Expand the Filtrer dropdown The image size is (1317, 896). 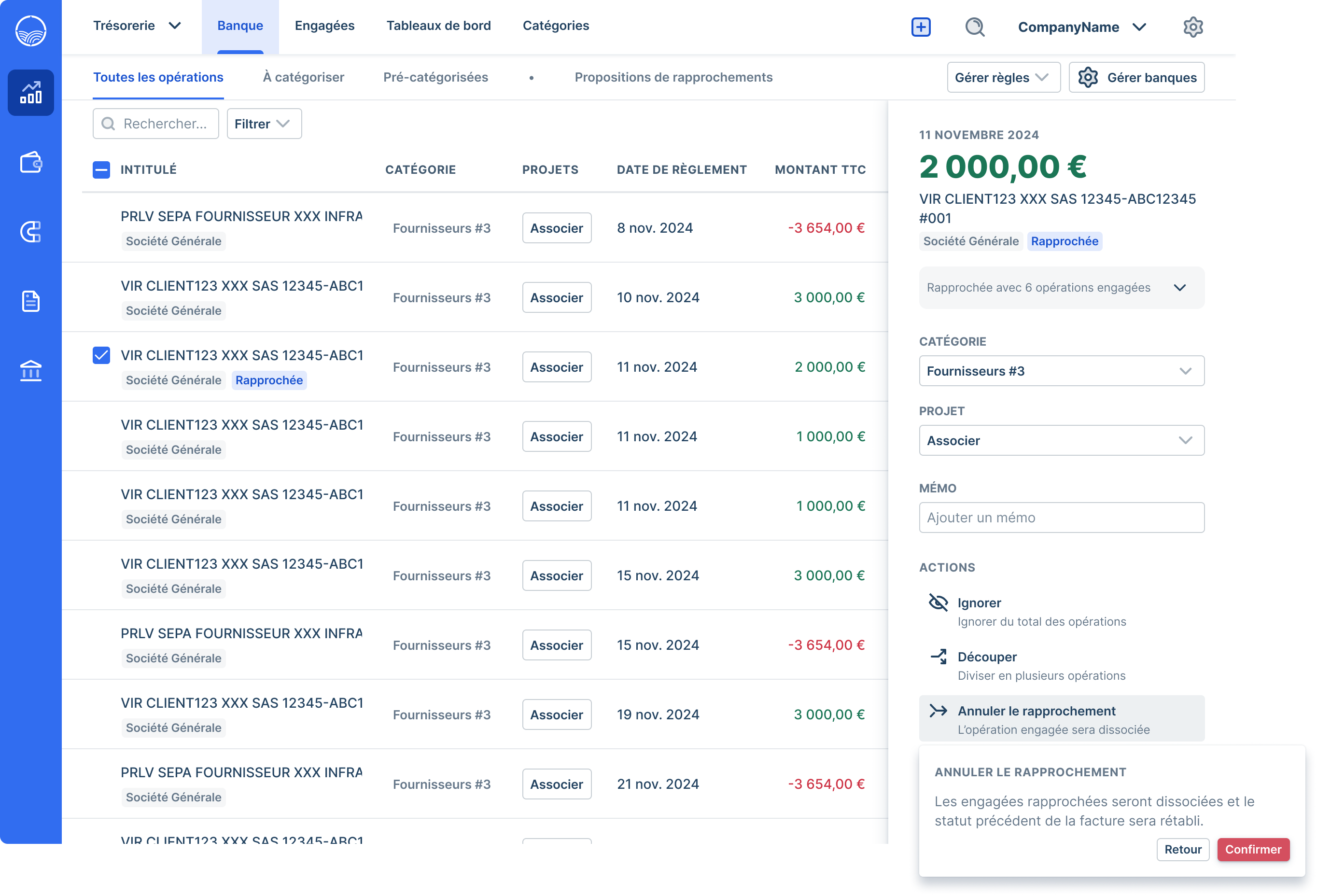coord(264,124)
